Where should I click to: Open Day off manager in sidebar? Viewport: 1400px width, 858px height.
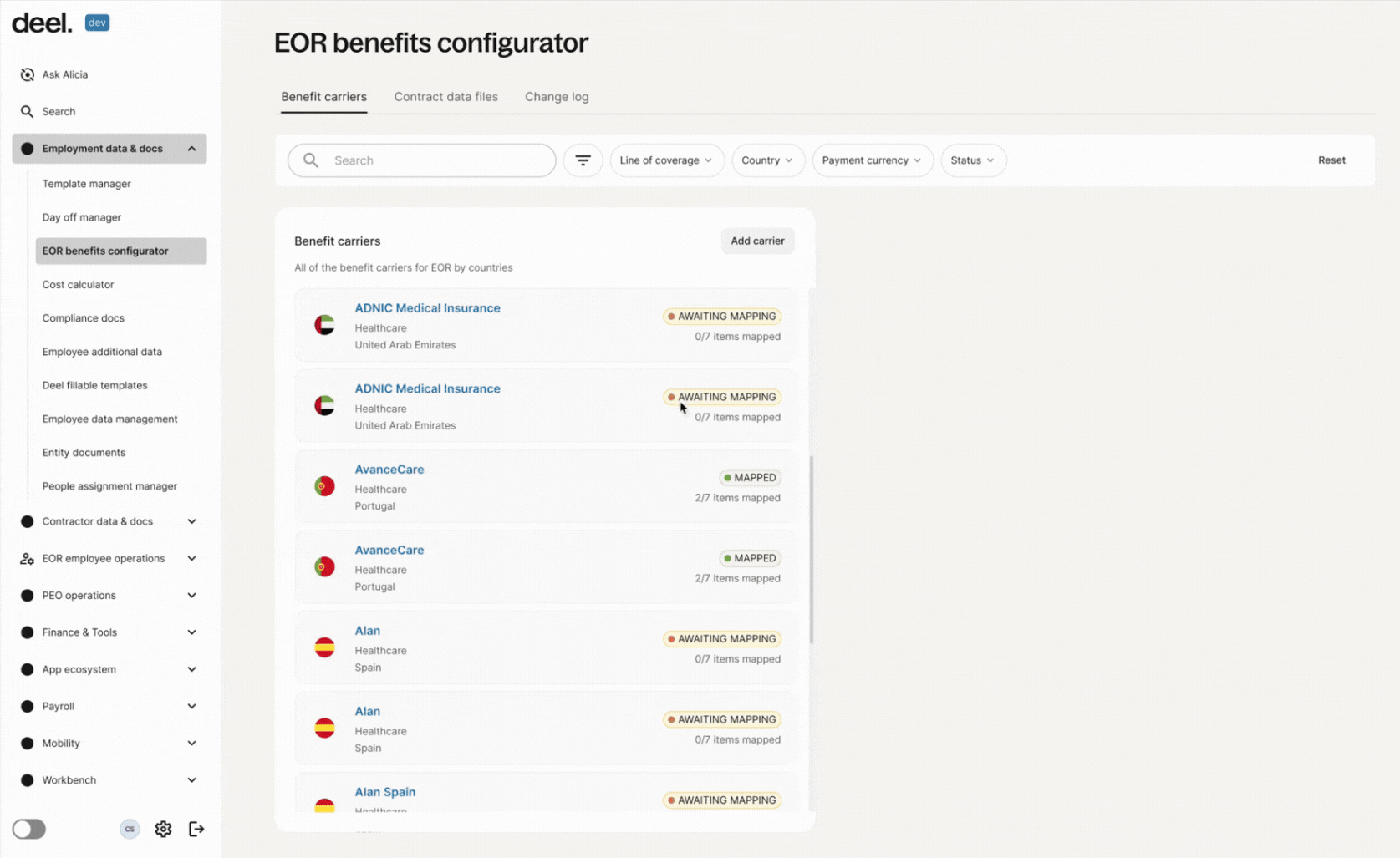[x=82, y=217]
